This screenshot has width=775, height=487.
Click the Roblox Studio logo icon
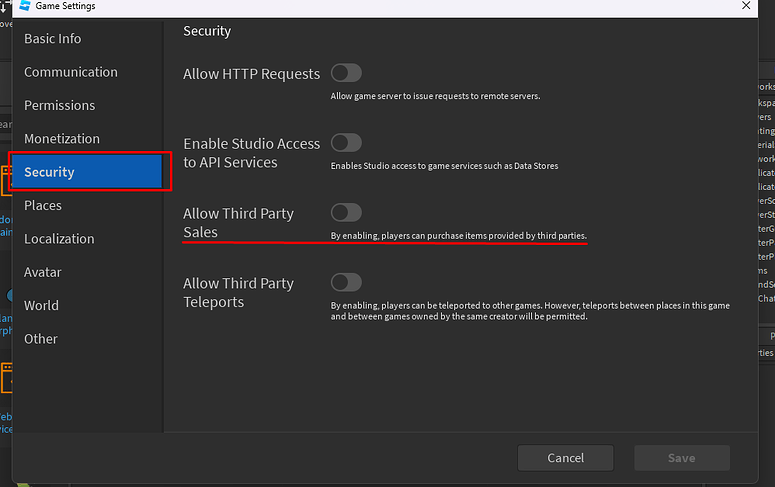(25, 5)
